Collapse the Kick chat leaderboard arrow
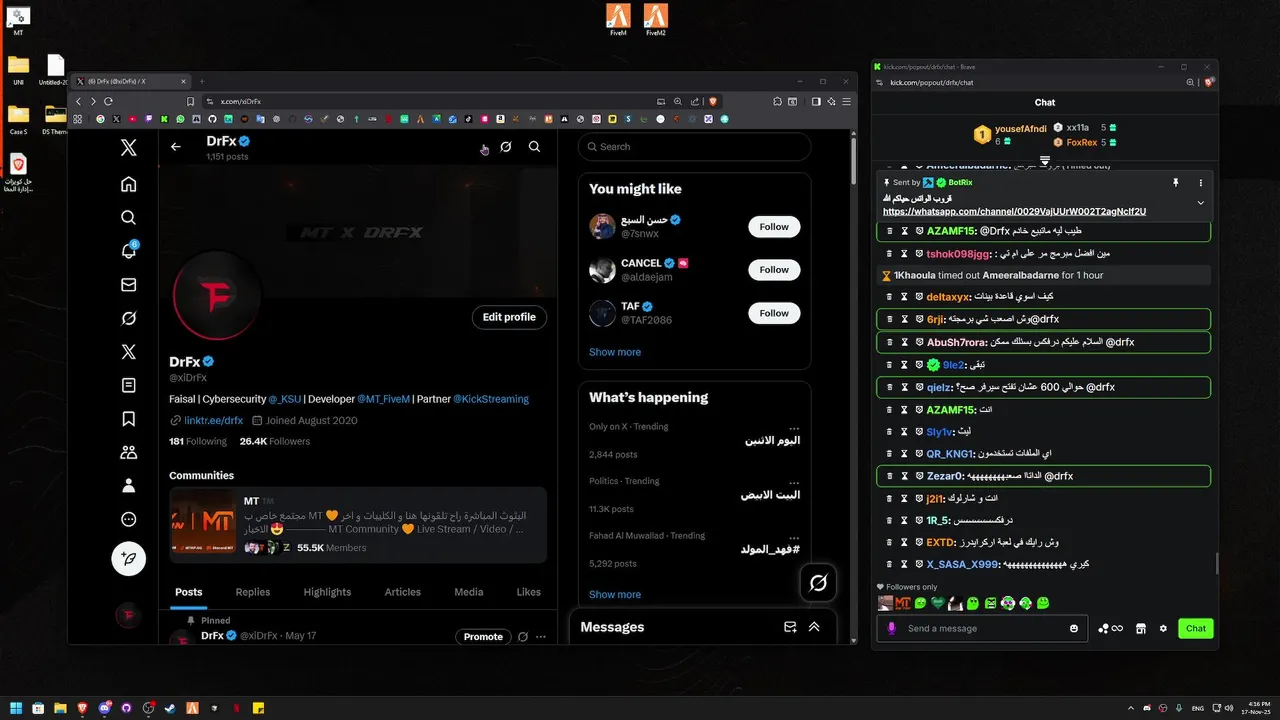The width and height of the screenshot is (1280, 720). tap(1045, 160)
